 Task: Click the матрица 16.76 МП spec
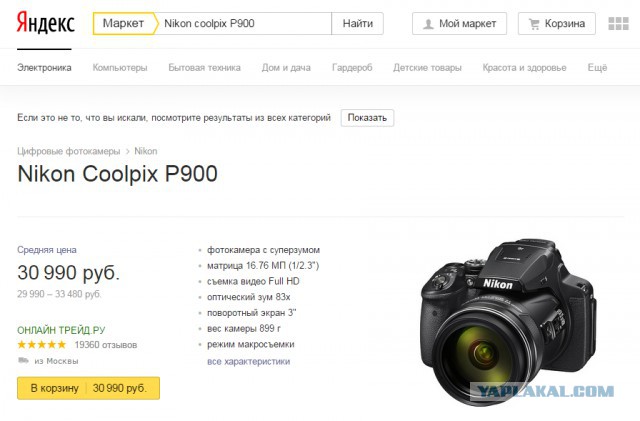263,266
